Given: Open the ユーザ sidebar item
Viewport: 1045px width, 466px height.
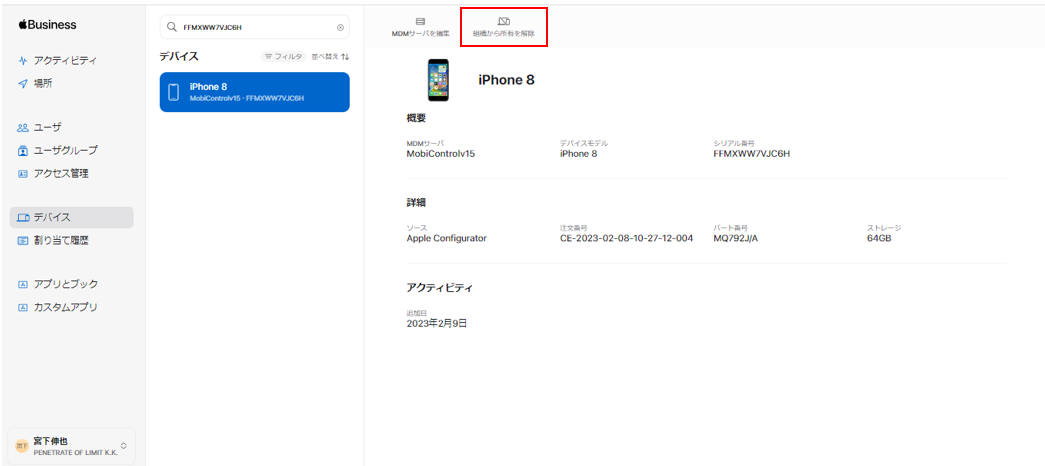Looking at the screenshot, I should click(x=39, y=127).
